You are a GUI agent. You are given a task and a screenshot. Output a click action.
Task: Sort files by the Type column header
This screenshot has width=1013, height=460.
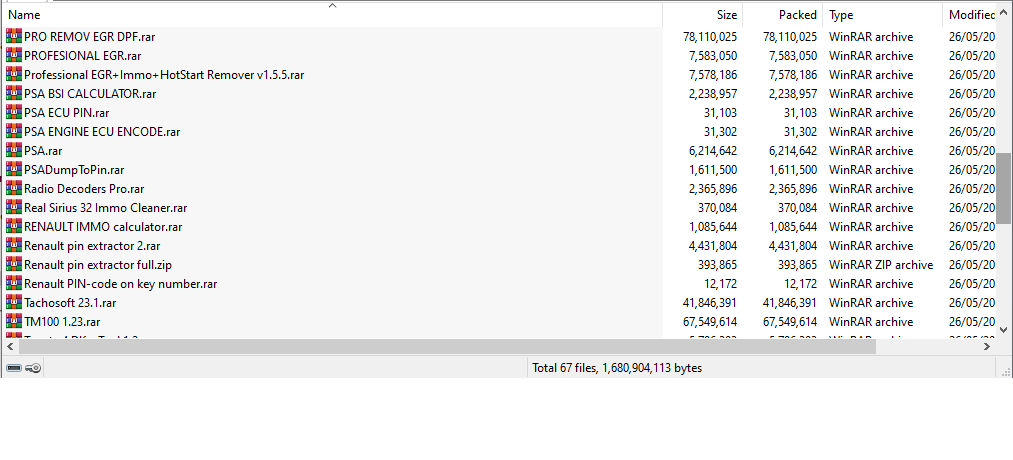coord(882,15)
